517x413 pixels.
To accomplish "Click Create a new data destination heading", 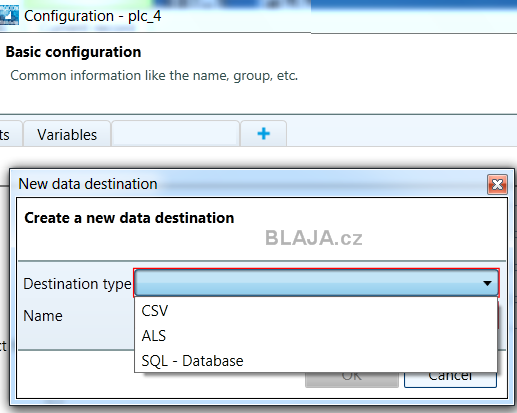I will tap(129, 218).
